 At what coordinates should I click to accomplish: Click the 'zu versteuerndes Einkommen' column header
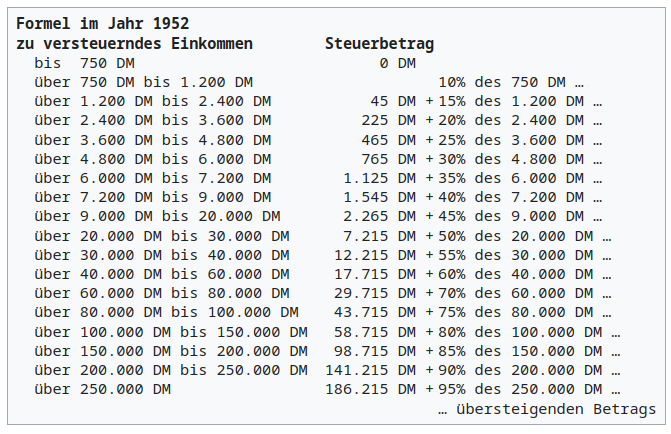point(134,44)
